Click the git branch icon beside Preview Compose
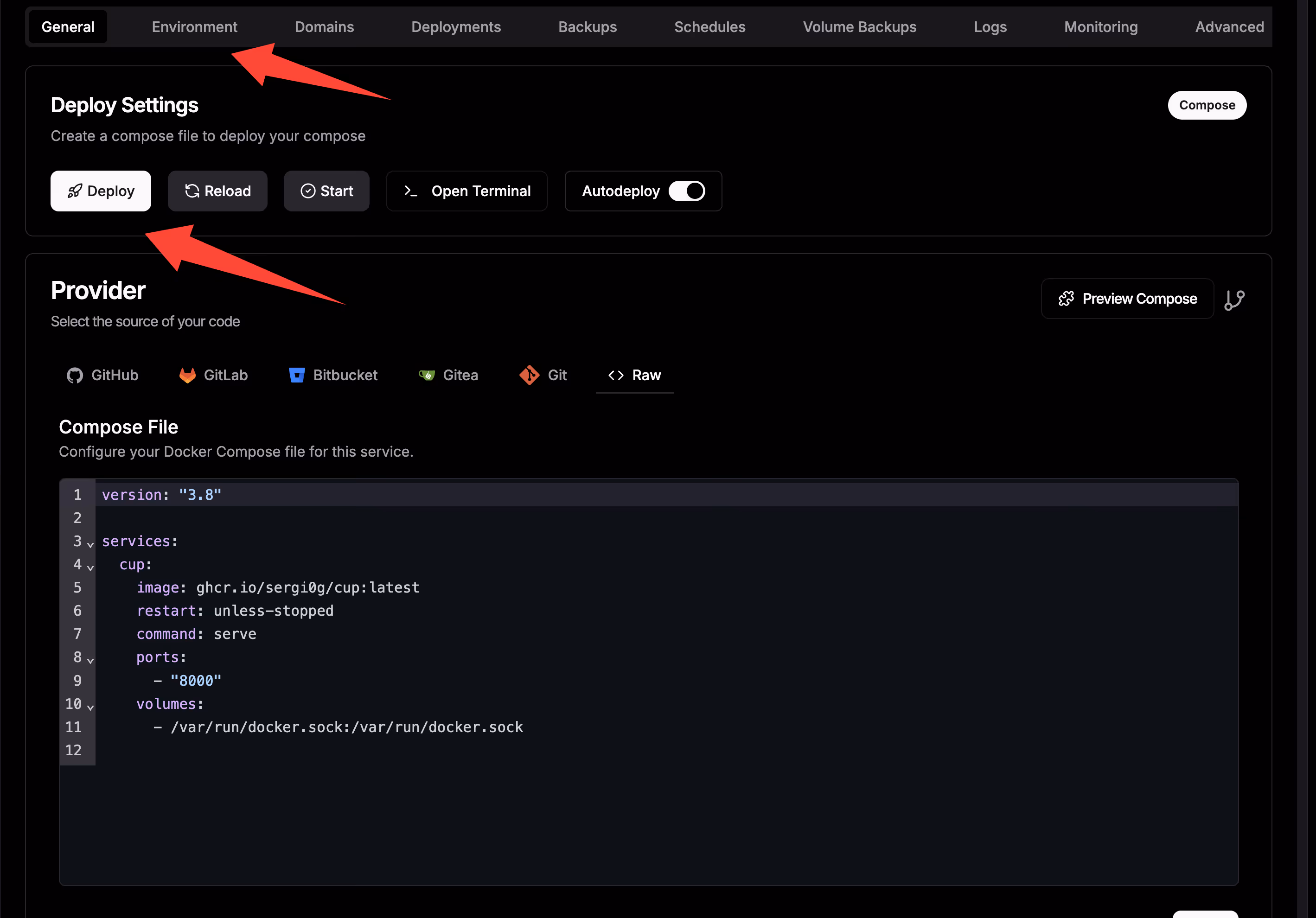 (1233, 299)
